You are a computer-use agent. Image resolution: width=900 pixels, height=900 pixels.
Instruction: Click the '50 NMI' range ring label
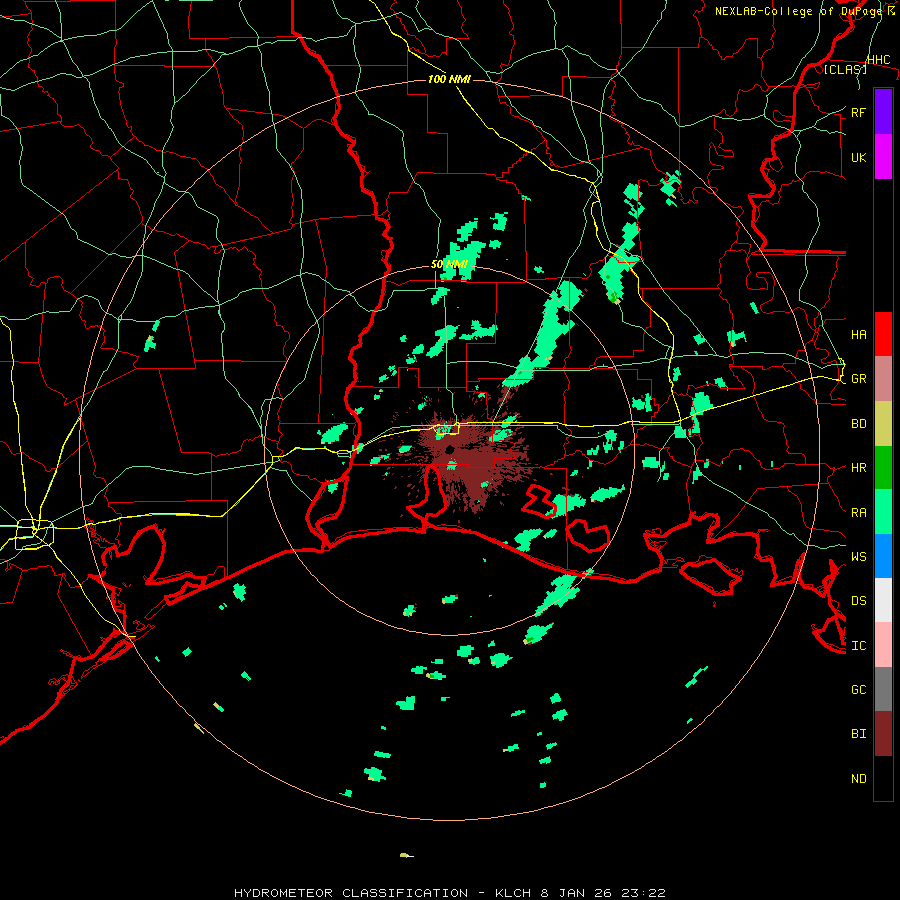point(449,265)
